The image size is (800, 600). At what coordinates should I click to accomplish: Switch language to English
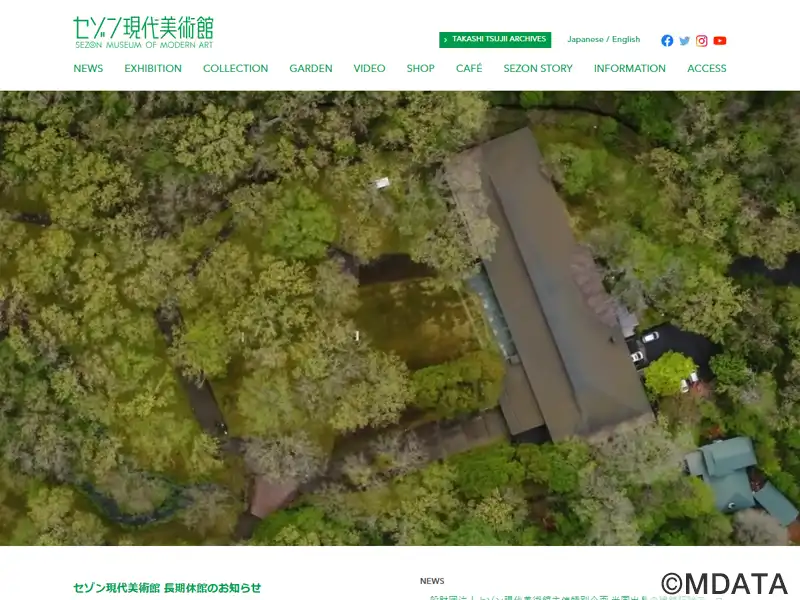(x=626, y=40)
